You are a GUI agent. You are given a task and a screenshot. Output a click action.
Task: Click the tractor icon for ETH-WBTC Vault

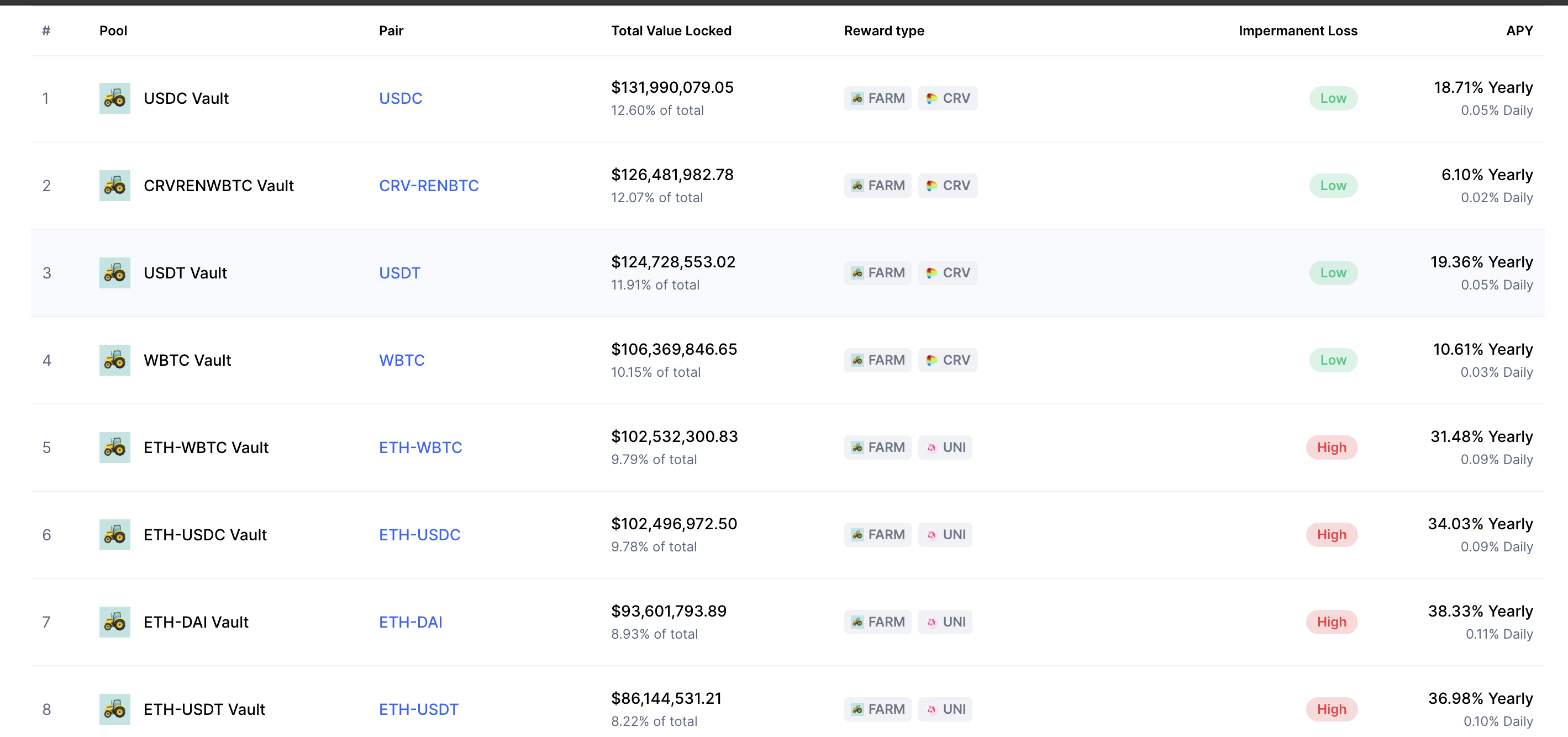[x=114, y=448]
